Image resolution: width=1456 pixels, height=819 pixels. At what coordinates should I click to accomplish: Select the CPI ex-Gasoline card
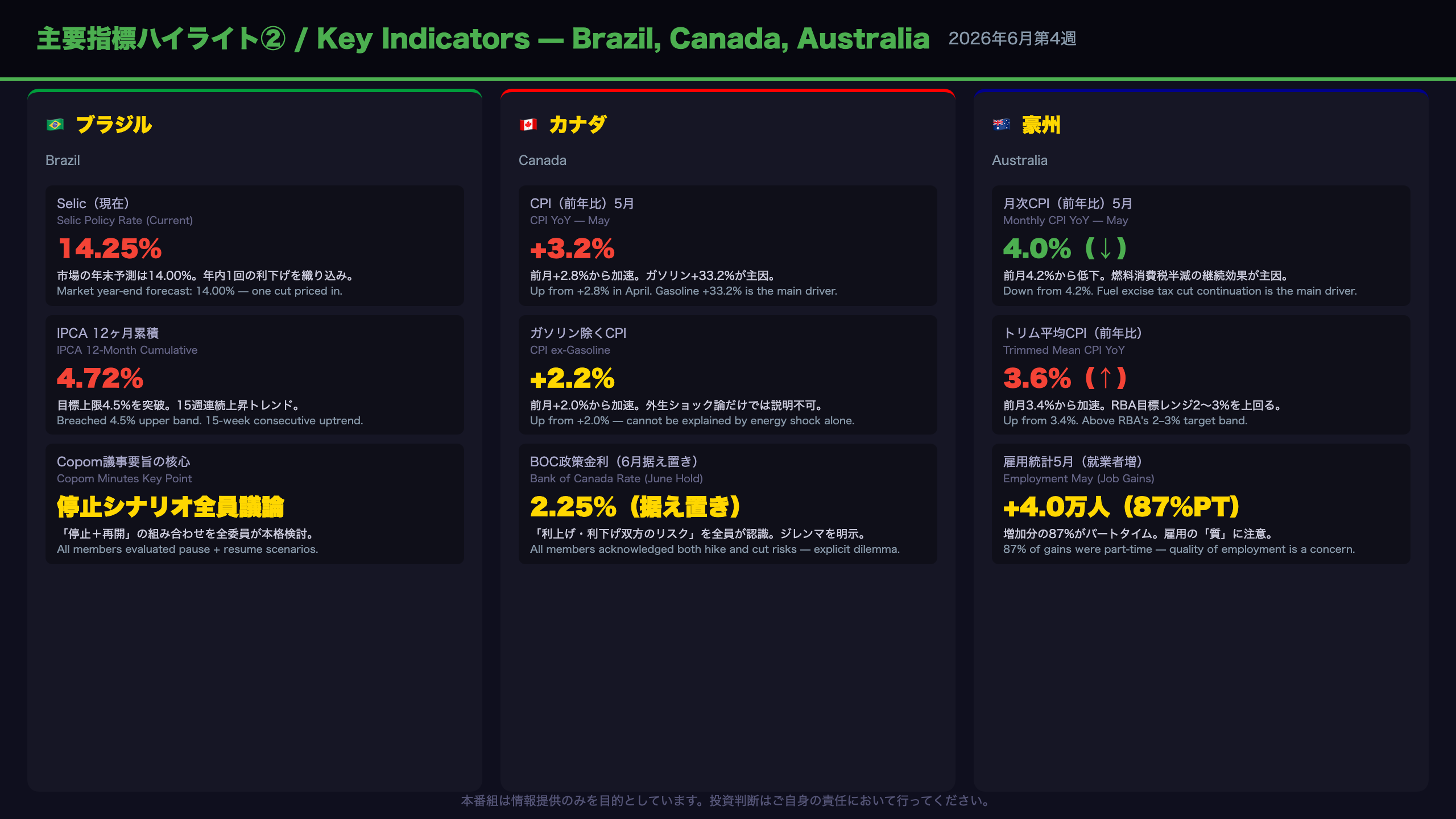(728, 375)
